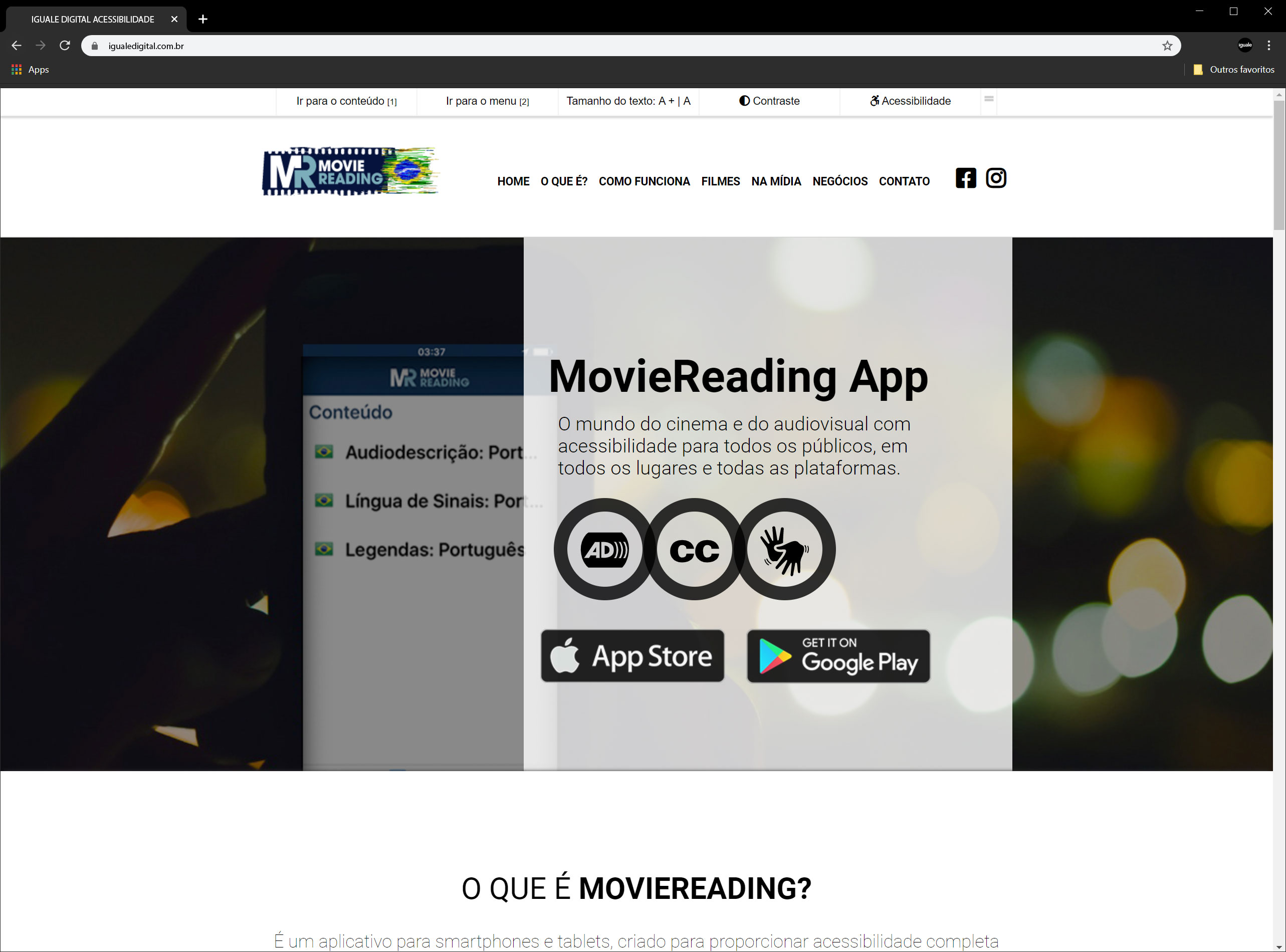Close the IGUALE DIGITAL ACESSIBILIDADE tab

(174, 19)
